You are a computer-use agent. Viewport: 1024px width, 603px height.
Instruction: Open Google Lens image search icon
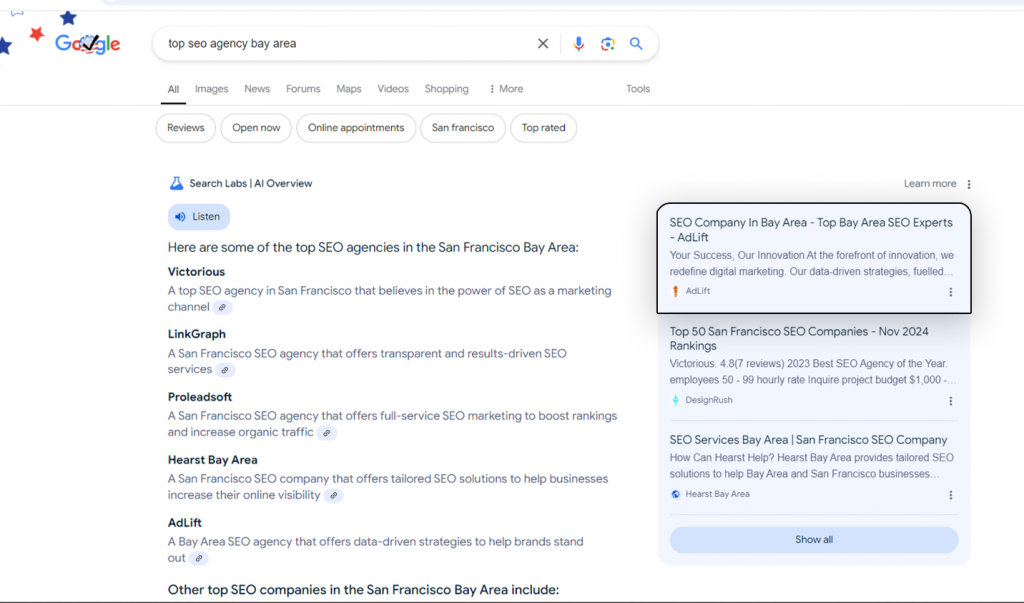(608, 43)
